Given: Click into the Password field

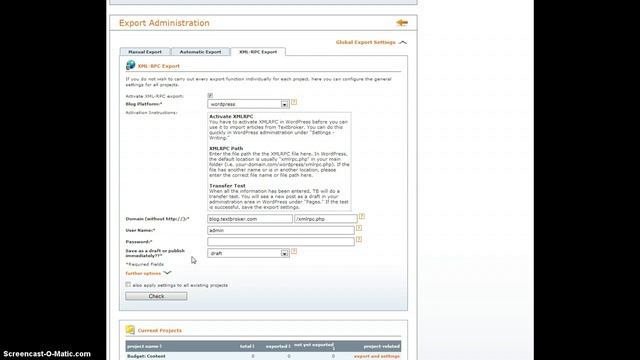Looking at the screenshot, I should point(281,242).
